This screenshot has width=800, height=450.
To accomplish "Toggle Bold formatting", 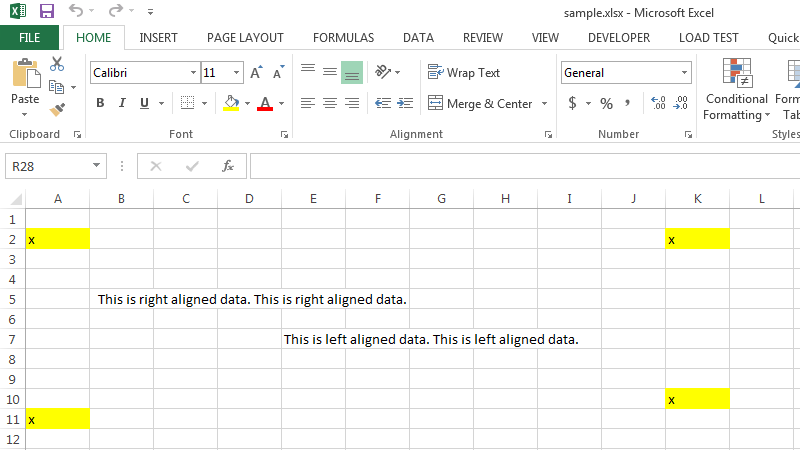I will coord(100,103).
